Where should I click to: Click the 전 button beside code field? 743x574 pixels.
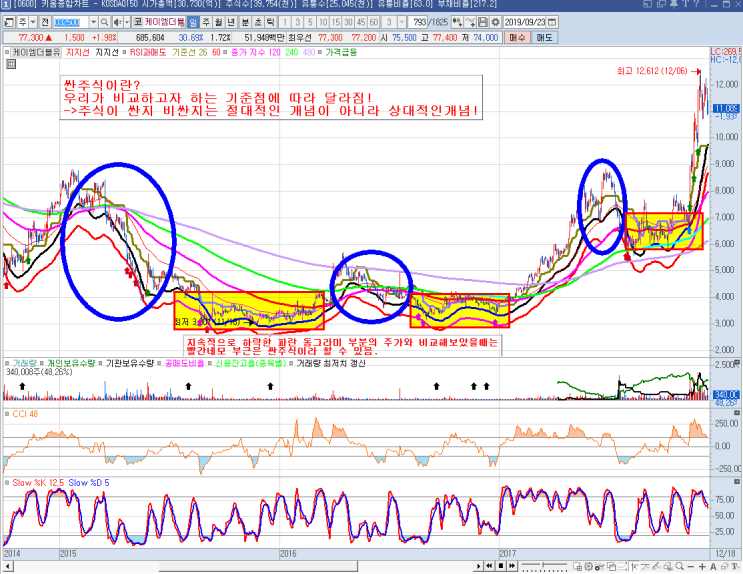point(45,22)
